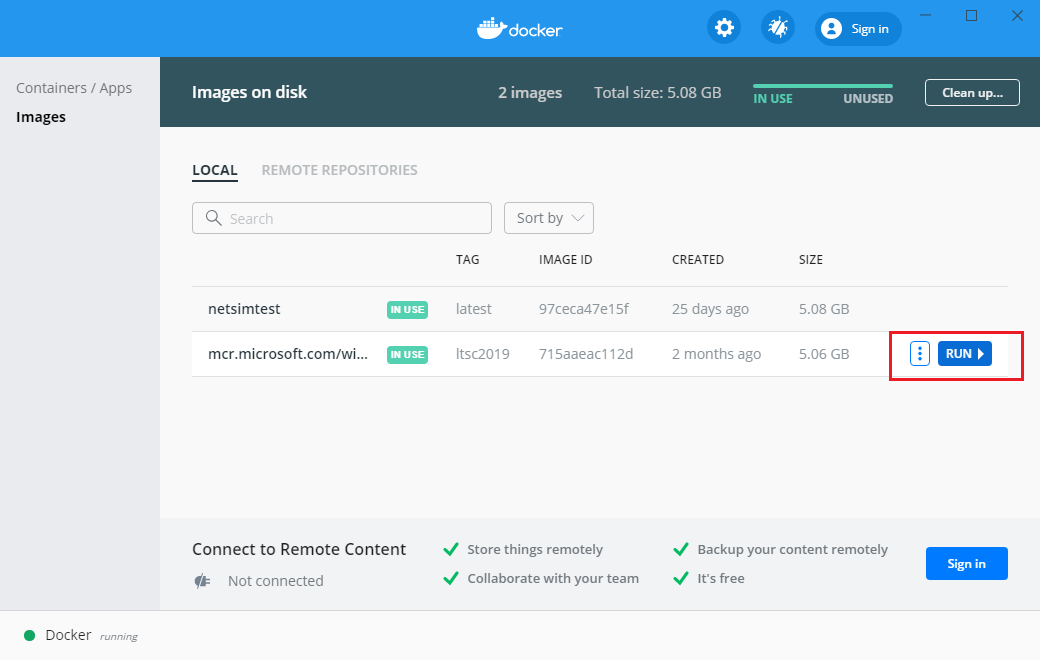The width and height of the screenshot is (1040, 660).
Task: Click the 2 months ago value
Action: pyautogui.click(x=716, y=354)
